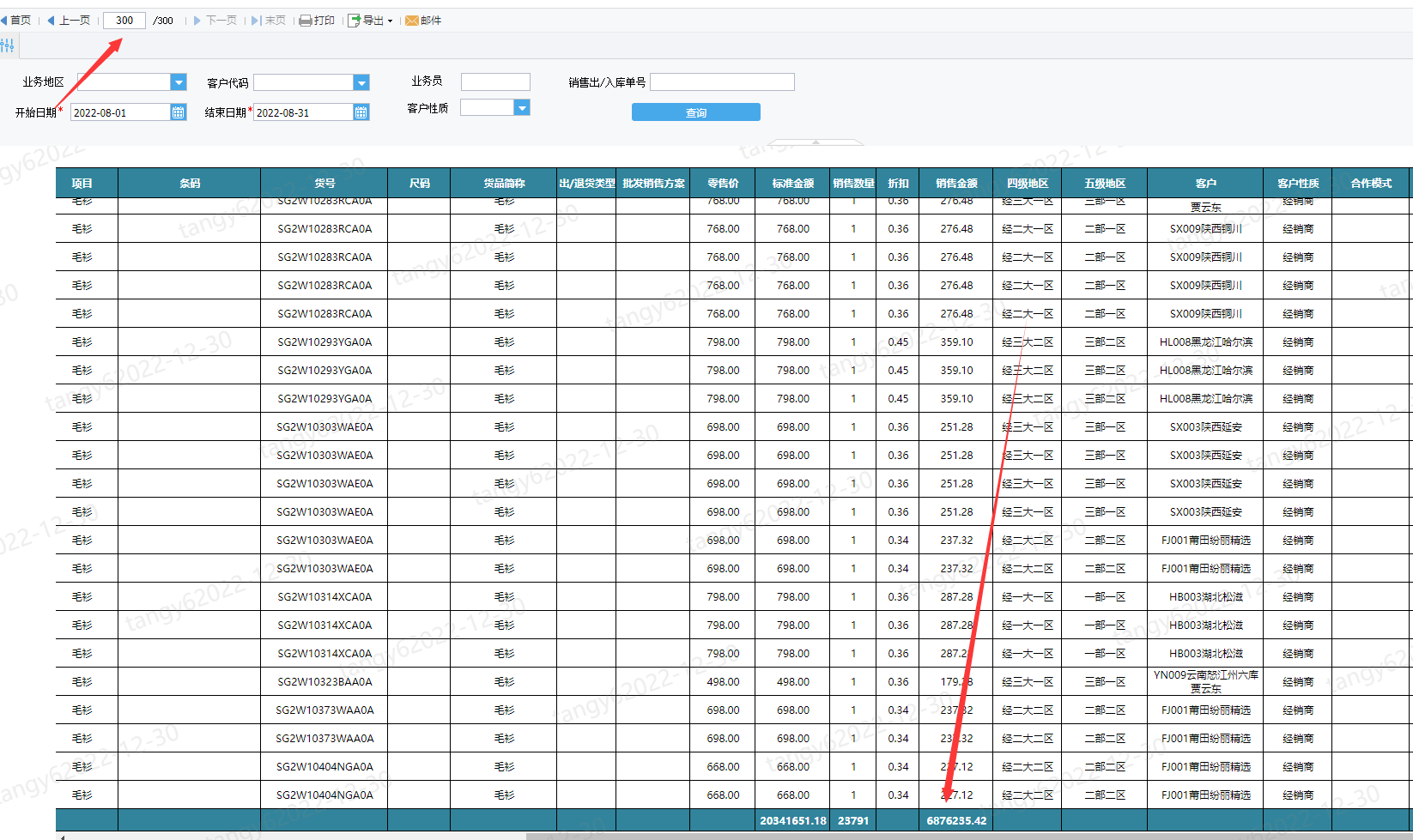Go to first page via 首页
This screenshot has width=1413, height=840.
[x=16, y=21]
